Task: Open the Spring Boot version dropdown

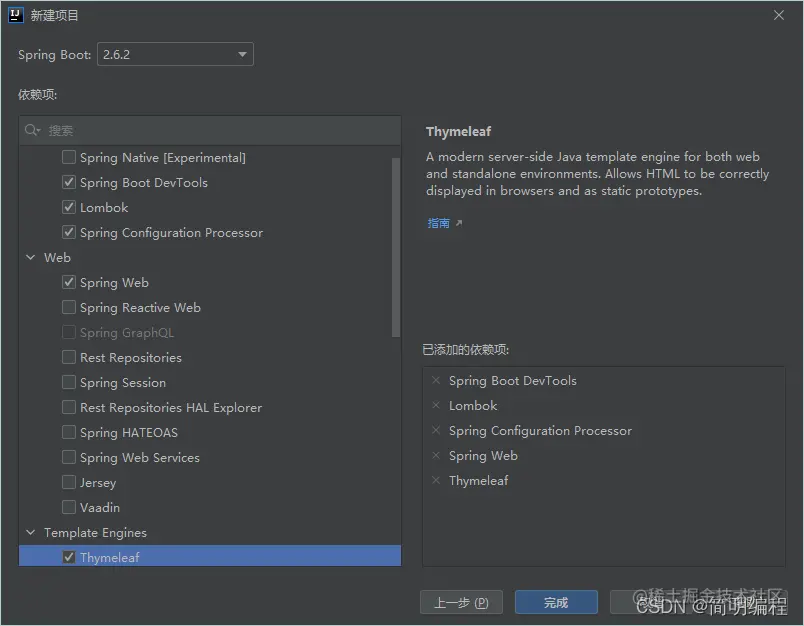Action: [175, 54]
